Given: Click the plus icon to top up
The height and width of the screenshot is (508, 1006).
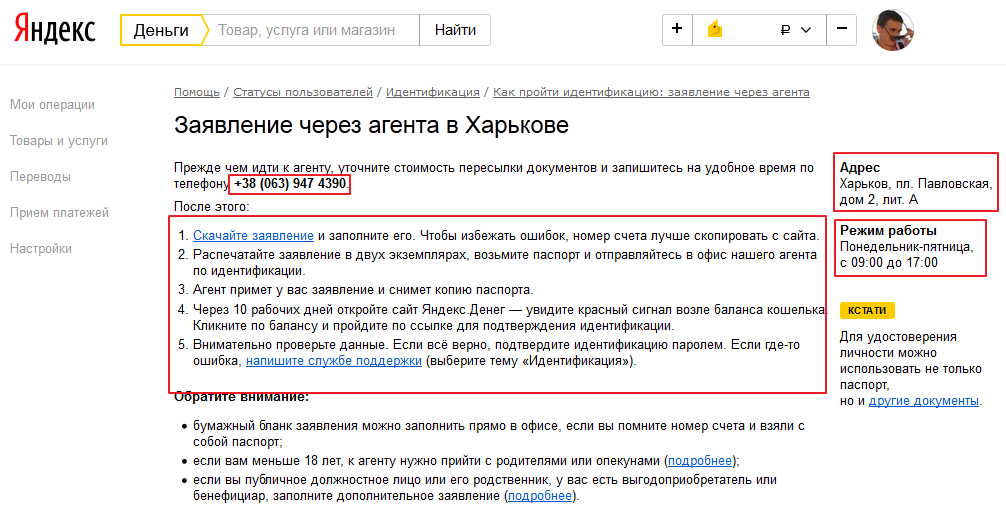Looking at the screenshot, I should [x=677, y=30].
